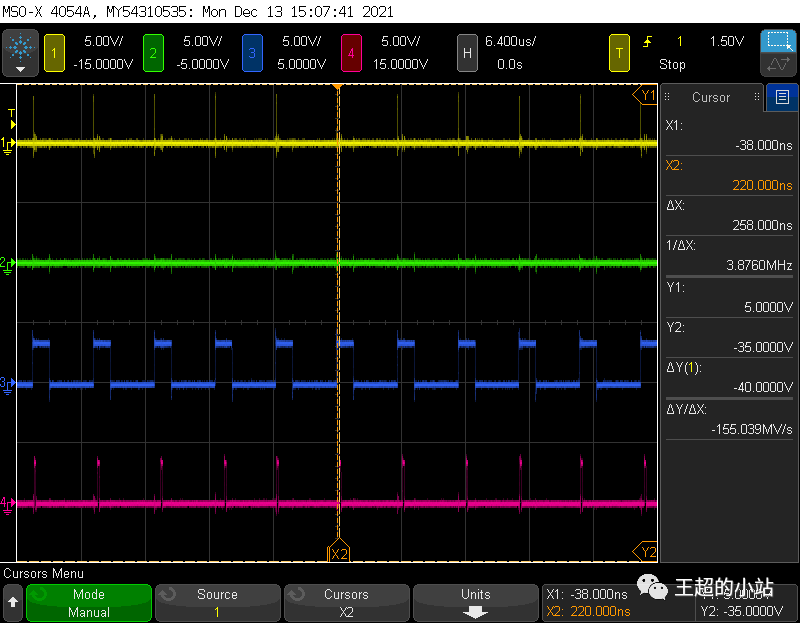The image size is (800, 623).
Task: Expand the Units submenu softkey
Action: click(x=475, y=602)
